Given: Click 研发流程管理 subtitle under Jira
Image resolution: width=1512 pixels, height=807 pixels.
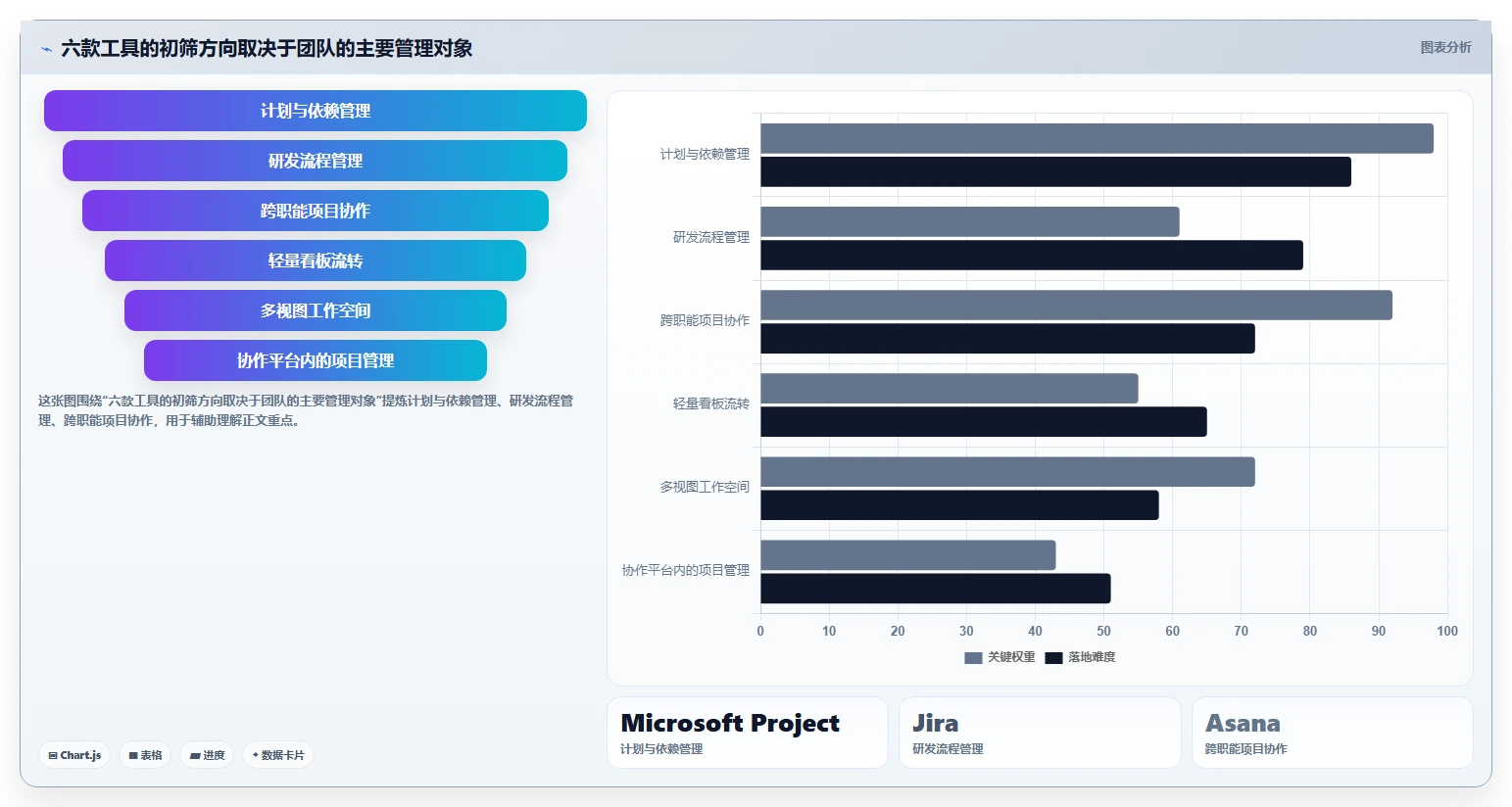Looking at the screenshot, I should pos(948,749).
